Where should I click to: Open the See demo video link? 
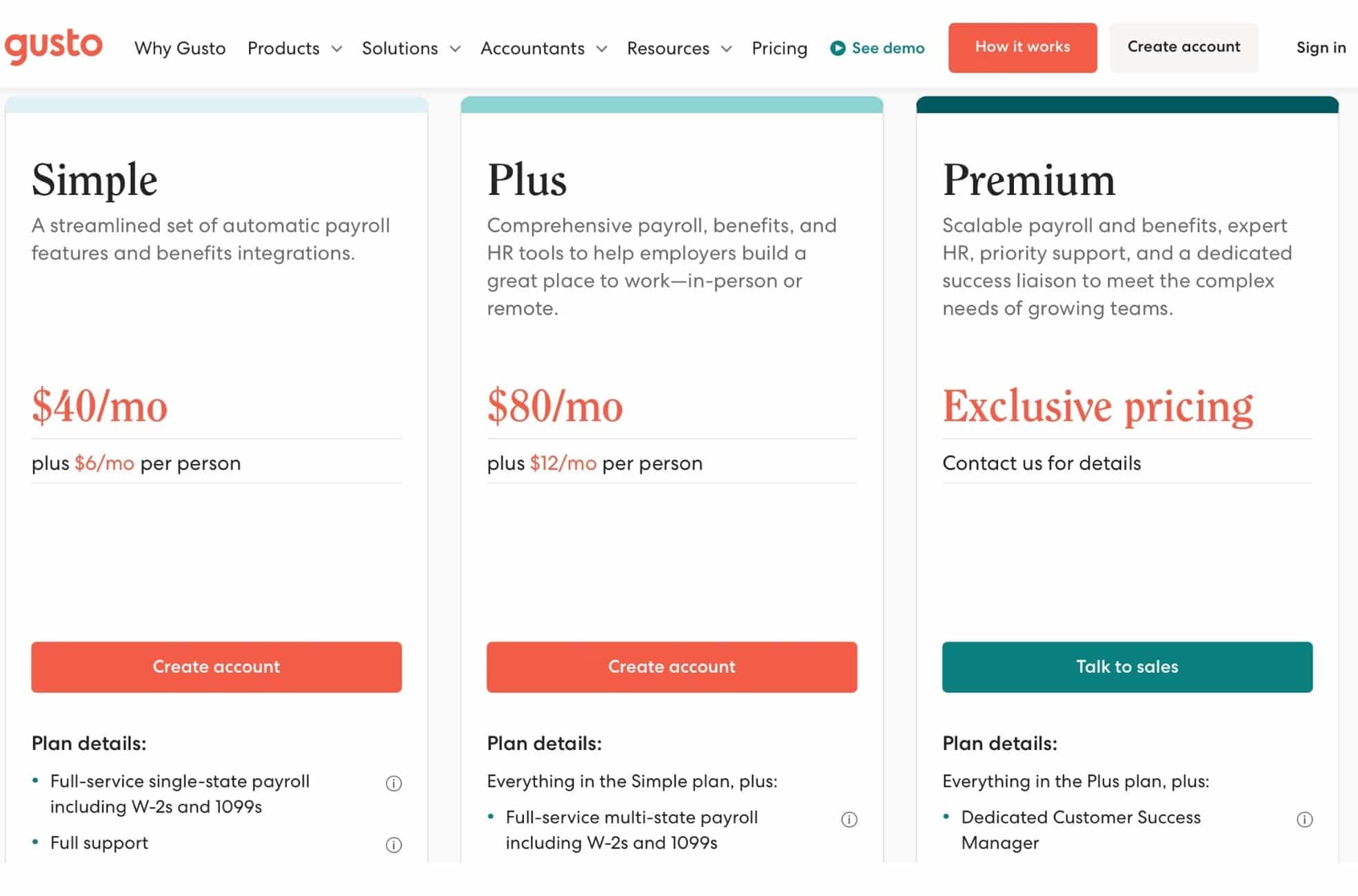[x=888, y=48]
